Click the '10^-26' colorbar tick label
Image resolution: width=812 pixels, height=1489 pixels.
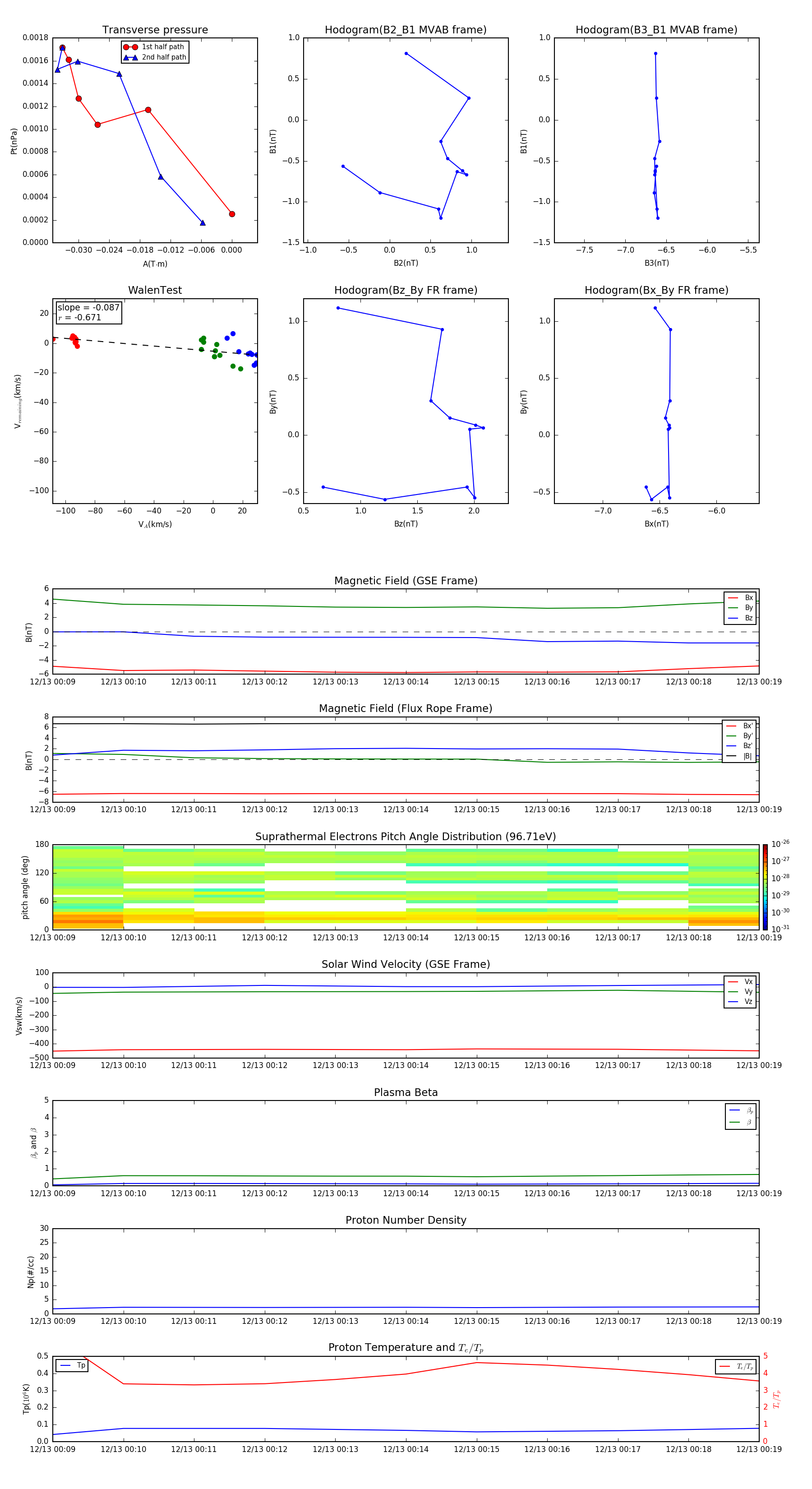[x=780, y=844]
